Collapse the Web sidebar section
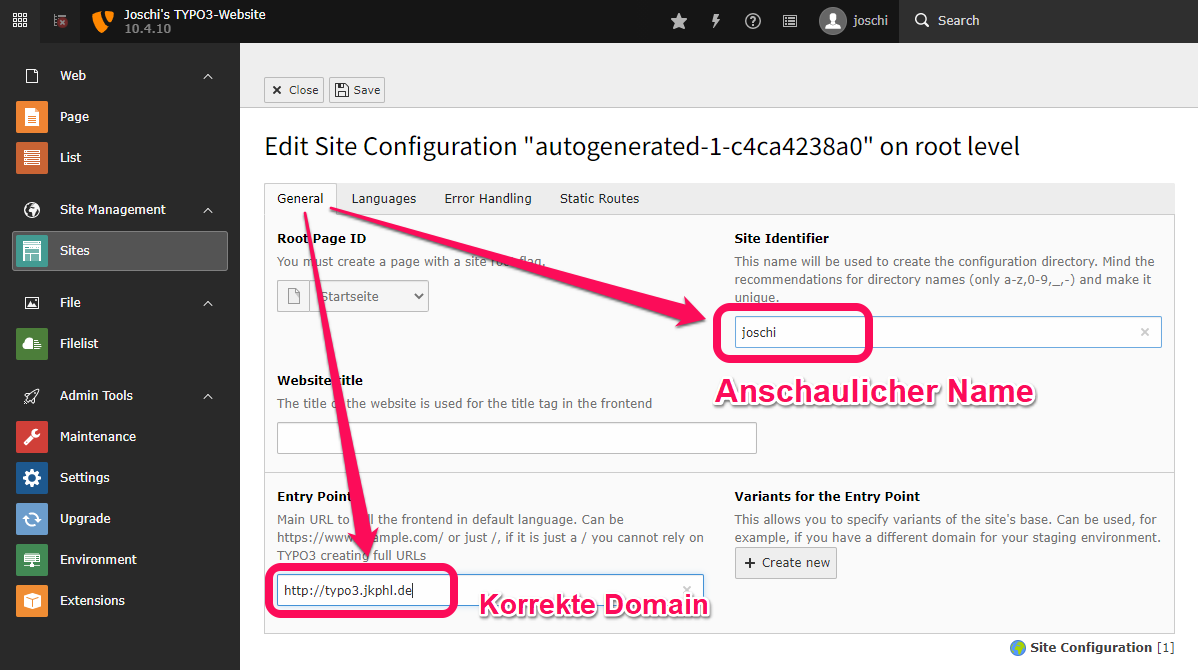 (207, 75)
